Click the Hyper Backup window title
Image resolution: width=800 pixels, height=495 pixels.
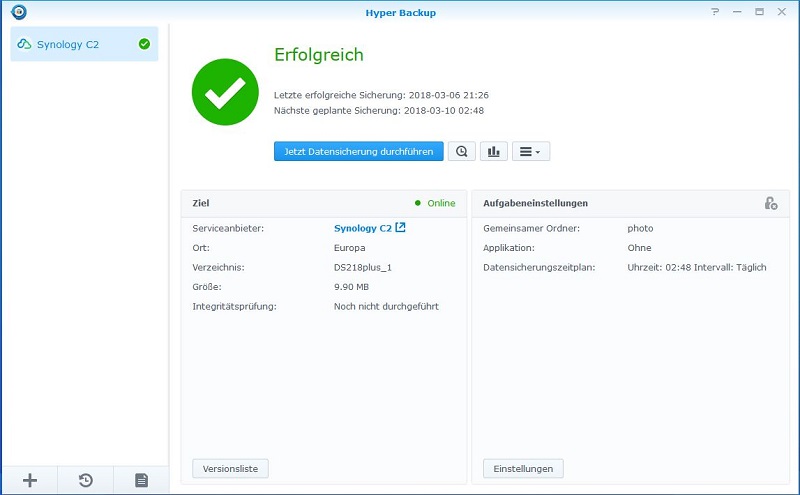(x=401, y=13)
